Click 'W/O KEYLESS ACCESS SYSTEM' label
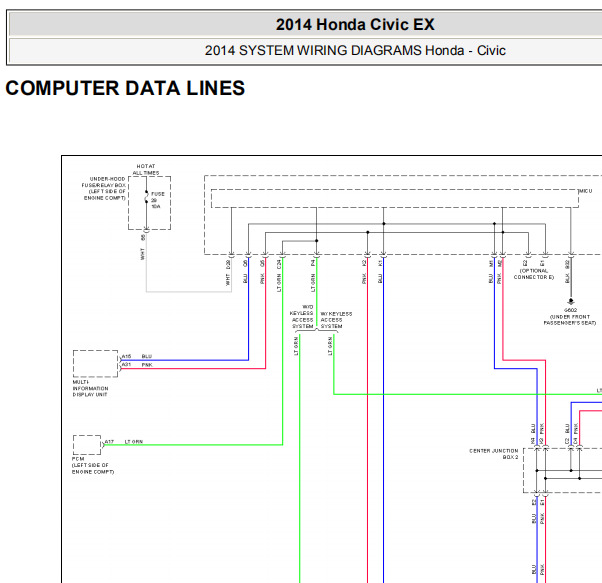The height and width of the screenshot is (583, 602). [302, 317]
